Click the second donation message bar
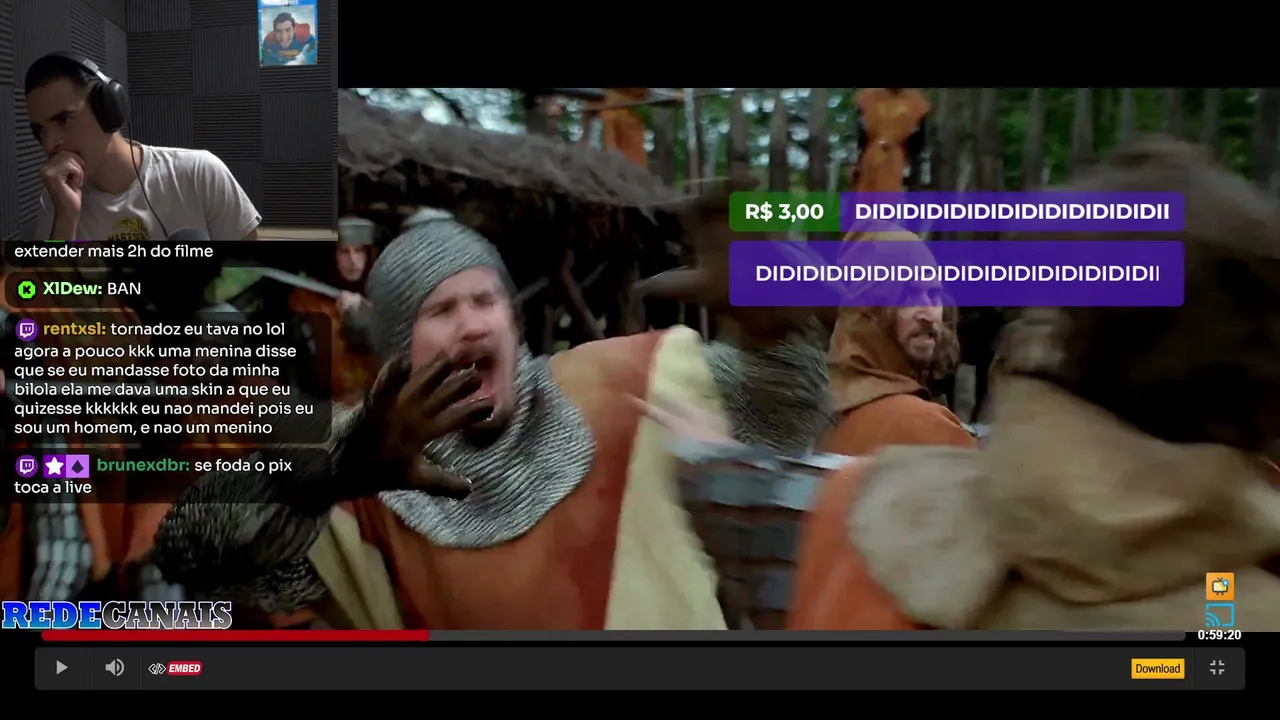 pyautogui.click(x=956, y=273)
